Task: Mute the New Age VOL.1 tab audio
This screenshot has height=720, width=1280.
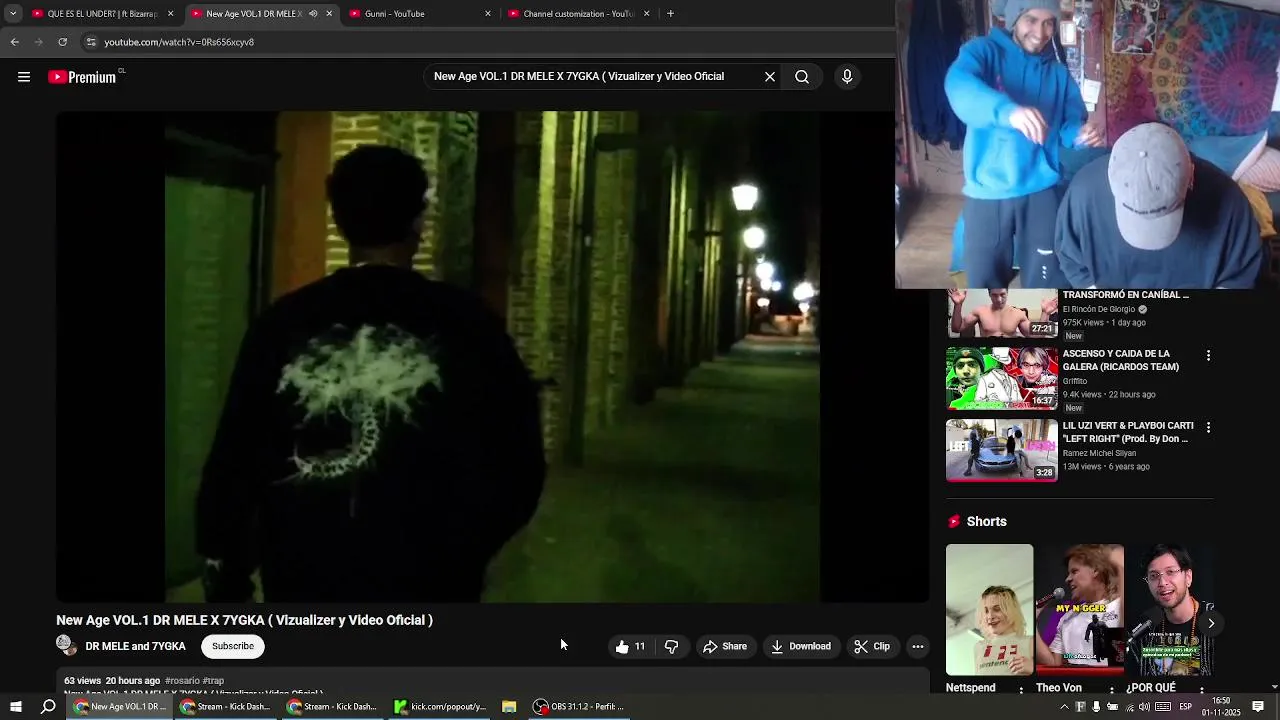Action: pyautogui.click(x=313, y=14)
